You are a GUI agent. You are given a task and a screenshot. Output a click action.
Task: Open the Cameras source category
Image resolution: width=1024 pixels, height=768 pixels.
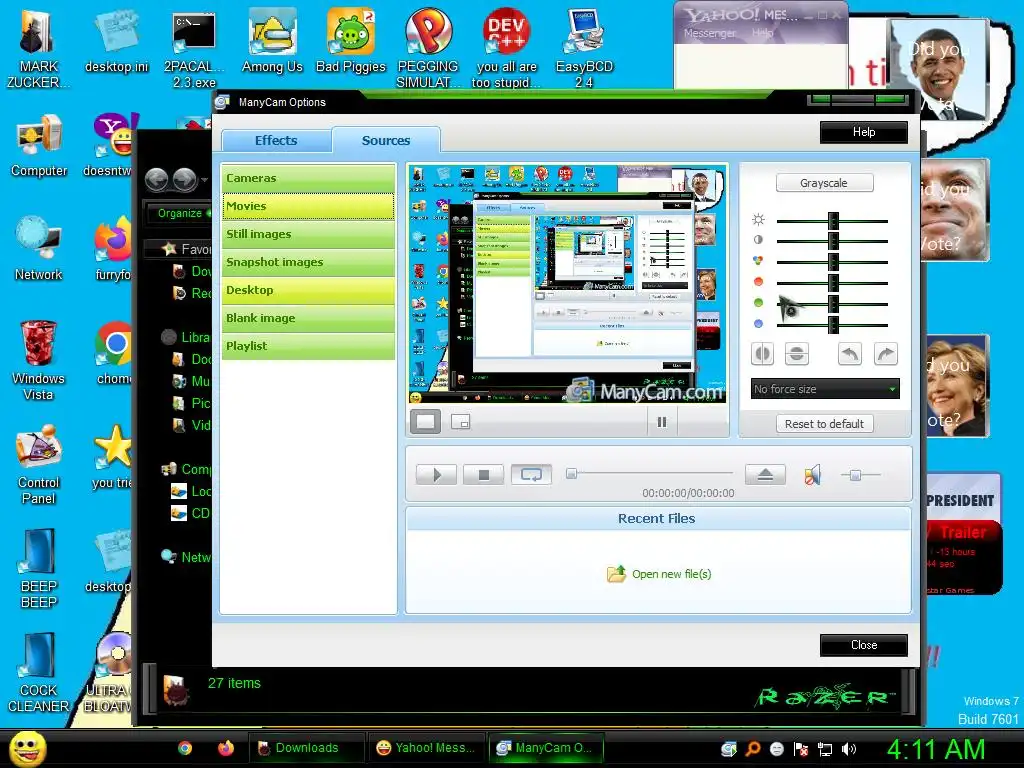308,178
